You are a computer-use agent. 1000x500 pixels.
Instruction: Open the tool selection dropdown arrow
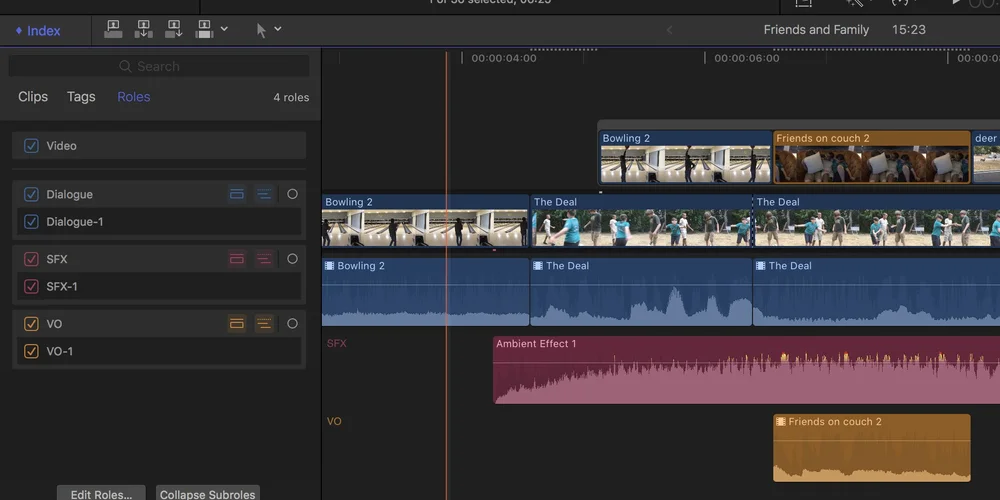coord(277,29)
